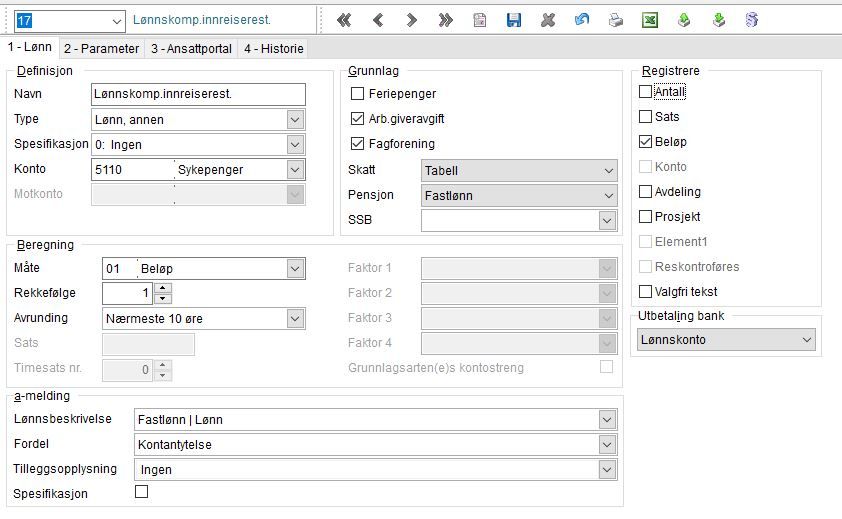The height and width of the screenshot is (519, 842).
Task: Click the blue floppy disk save icon
Action: [x=514, y=20]
